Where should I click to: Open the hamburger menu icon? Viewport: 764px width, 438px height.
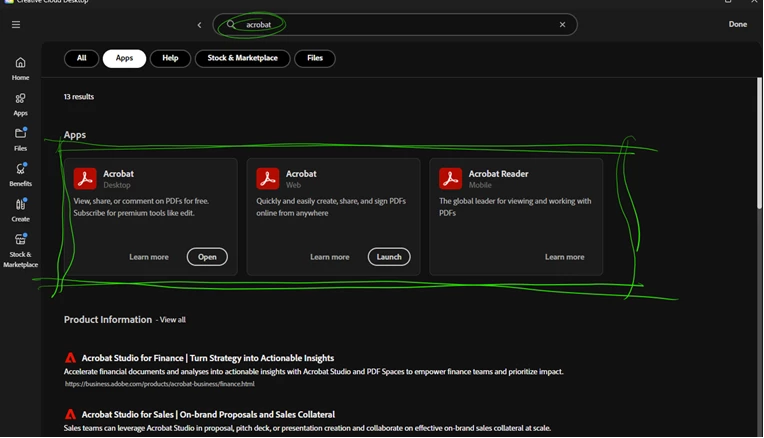point(16,24)
